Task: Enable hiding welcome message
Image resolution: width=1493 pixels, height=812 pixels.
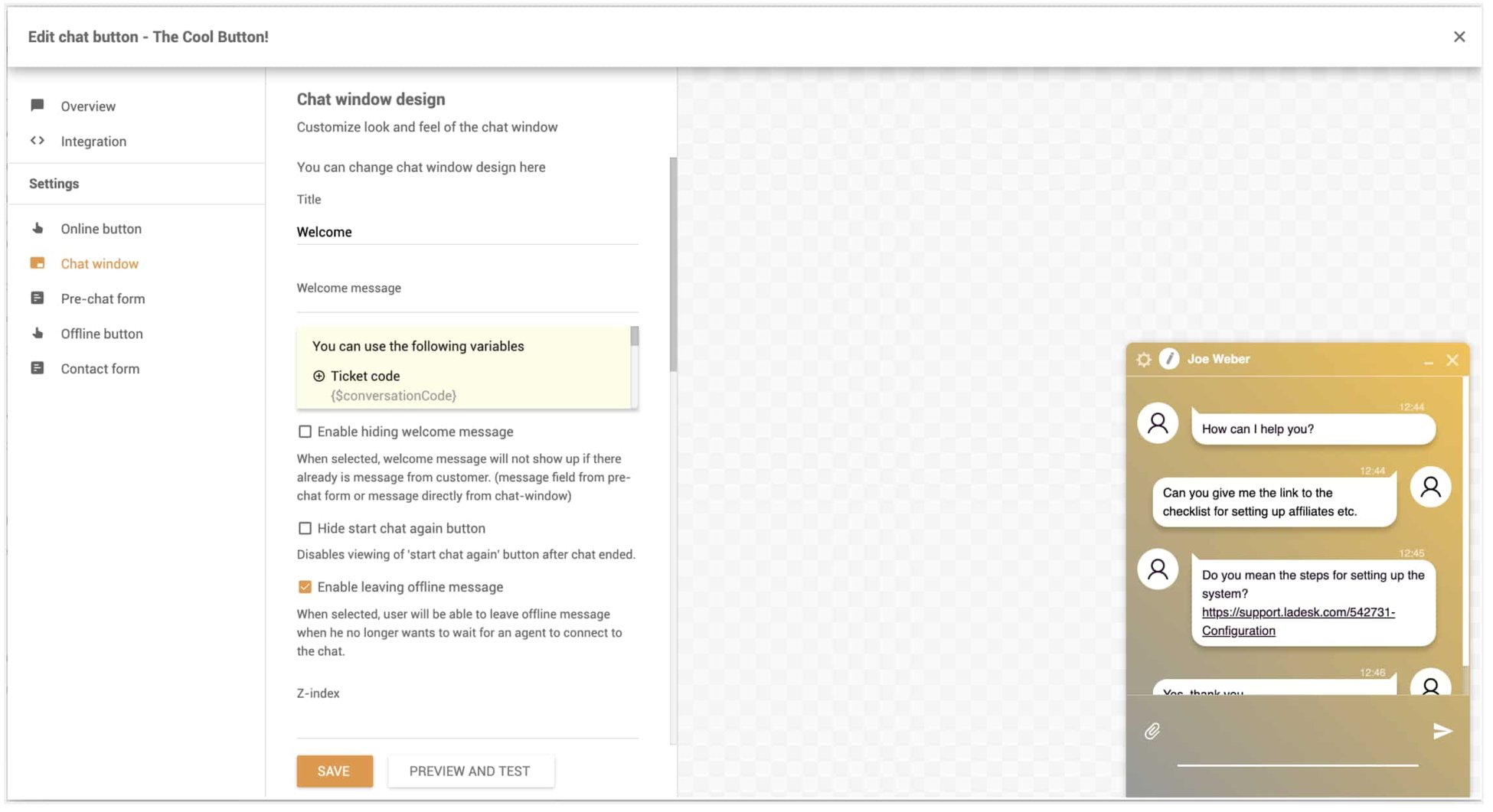Action: (305, 431)
